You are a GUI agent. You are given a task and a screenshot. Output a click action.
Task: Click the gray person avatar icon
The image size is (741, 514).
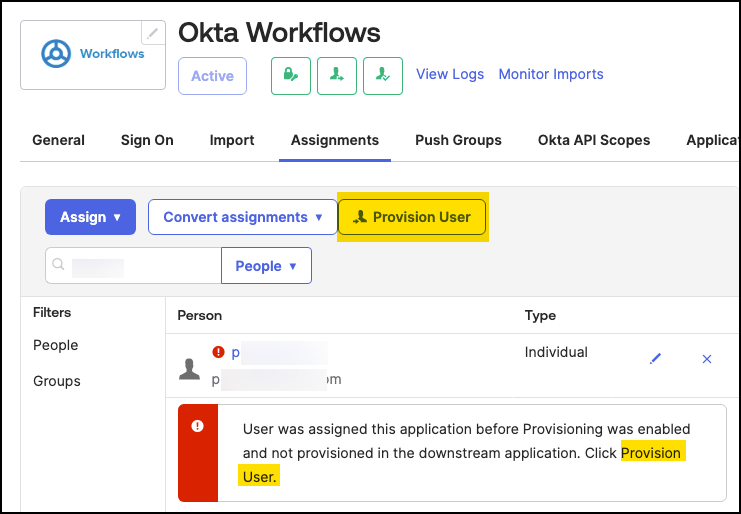coord(189,369)
